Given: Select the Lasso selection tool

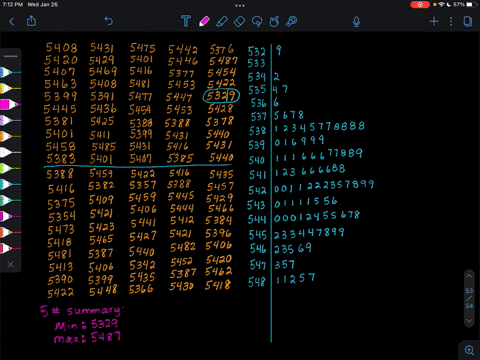Looking at the screenshot, I should click(x=257, y=22).
